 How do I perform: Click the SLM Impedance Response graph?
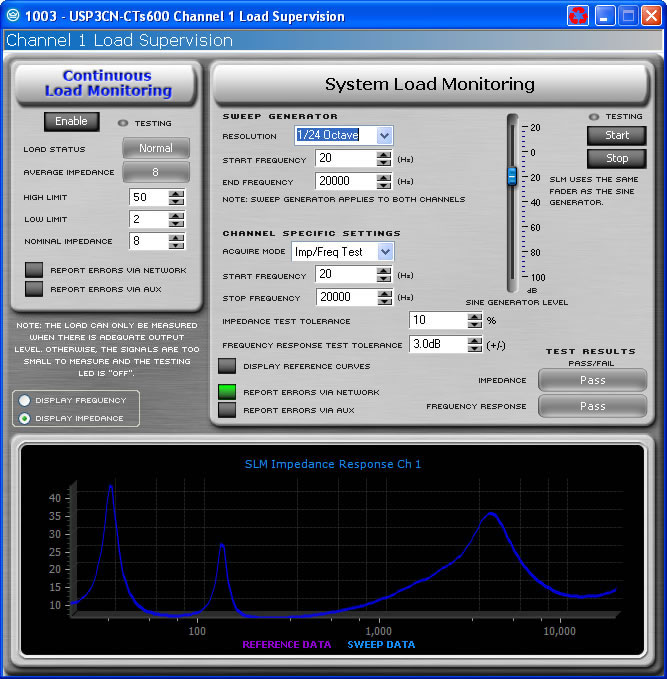(x=333, y=550)
